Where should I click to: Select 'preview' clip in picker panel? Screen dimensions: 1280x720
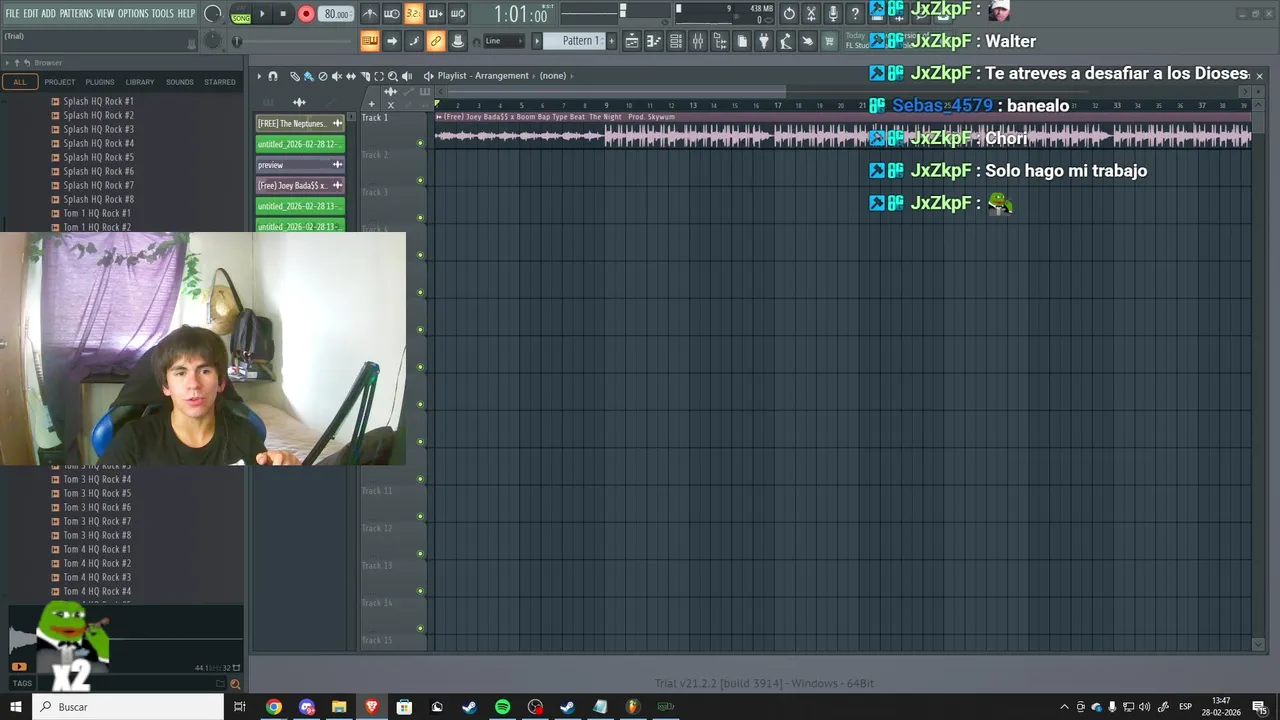click(x=300, y=165)
